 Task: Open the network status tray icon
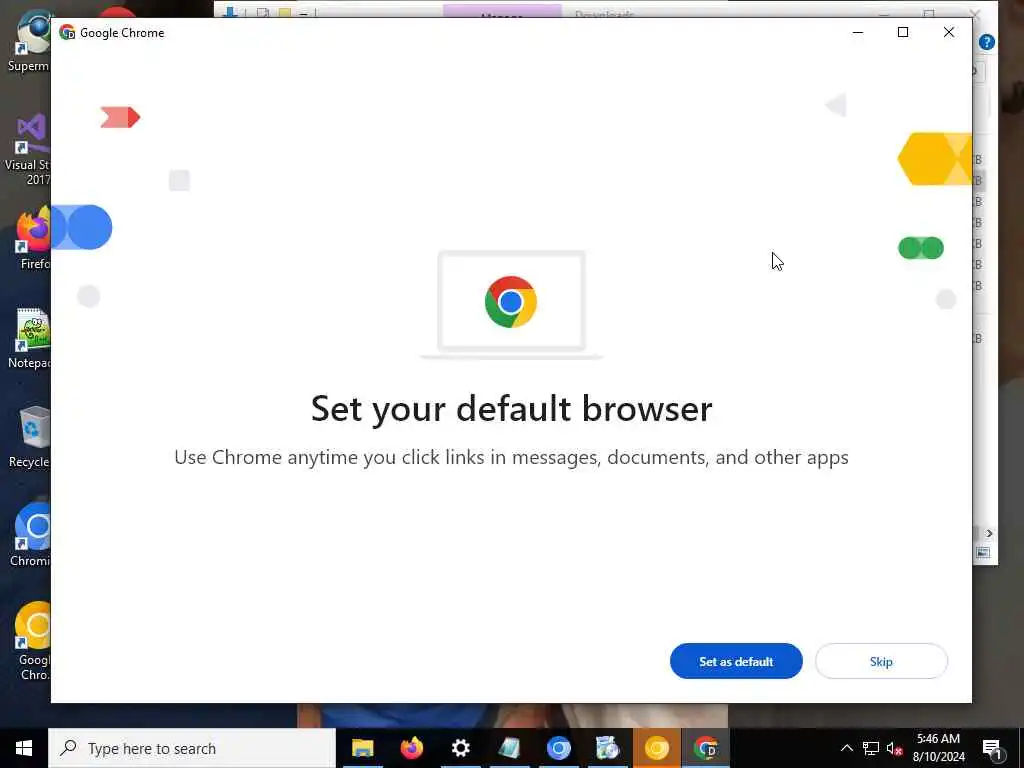tap(871, 748)
